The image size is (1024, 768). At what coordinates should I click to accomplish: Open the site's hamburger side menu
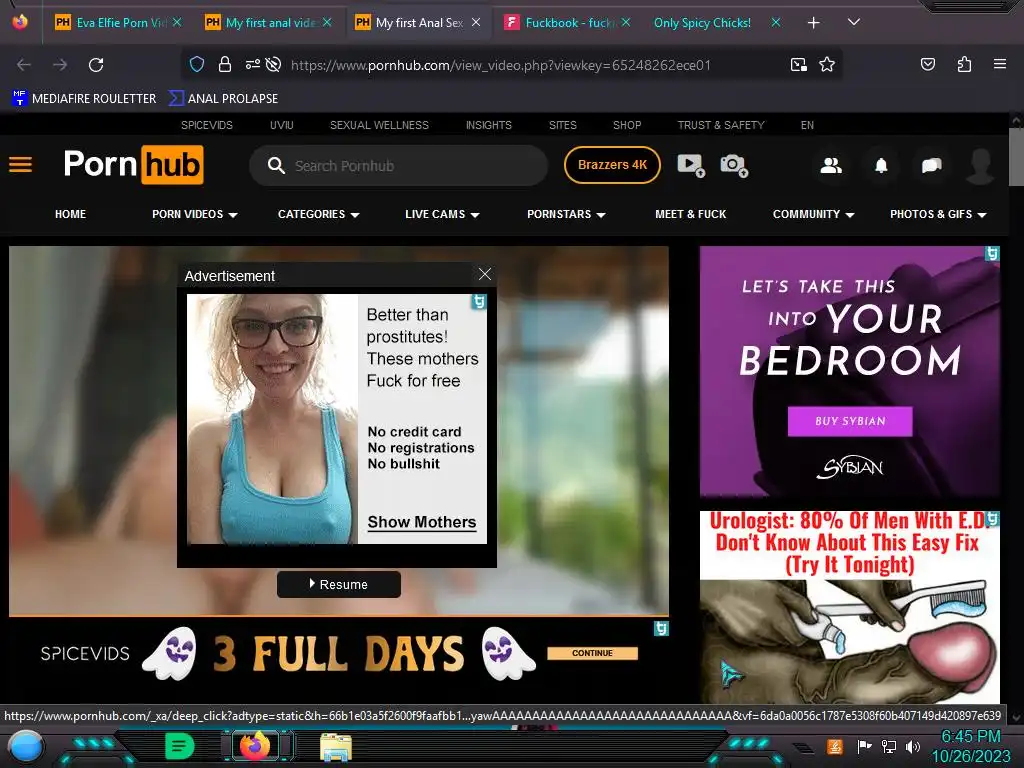click(20, 165)
